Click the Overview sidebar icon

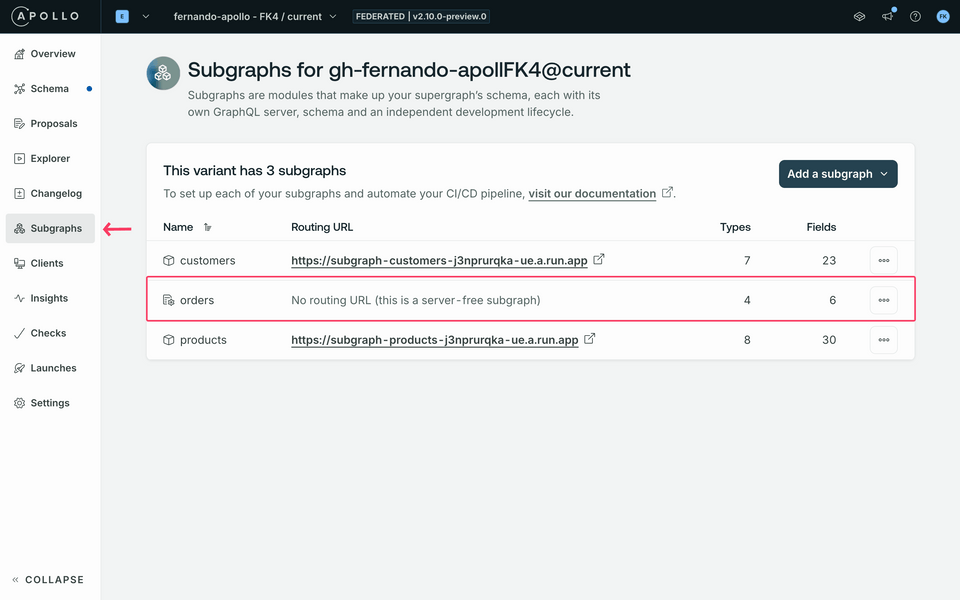(x=20, y=54)
